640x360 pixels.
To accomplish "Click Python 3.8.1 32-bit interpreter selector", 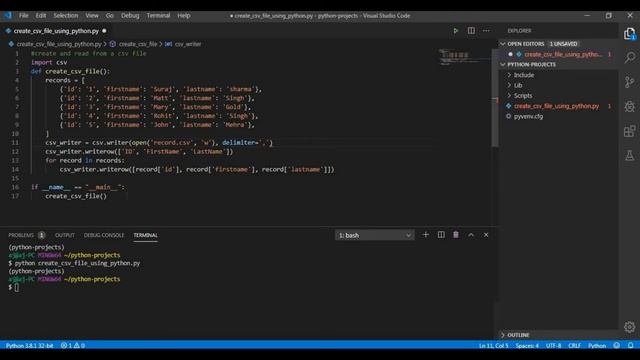I will click(29, 345).
